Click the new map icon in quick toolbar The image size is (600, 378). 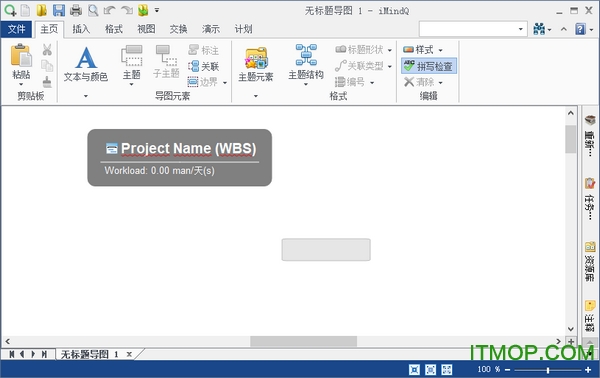tap(10, 10)
